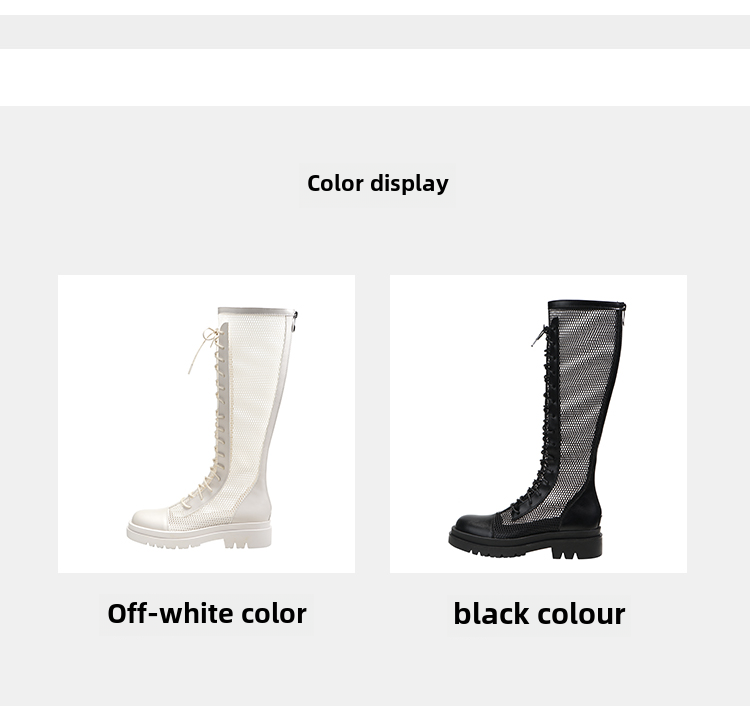750x719 pixels.
Task: Select the black boot product image
Action: pyautogui.click(x=538, y=423)
